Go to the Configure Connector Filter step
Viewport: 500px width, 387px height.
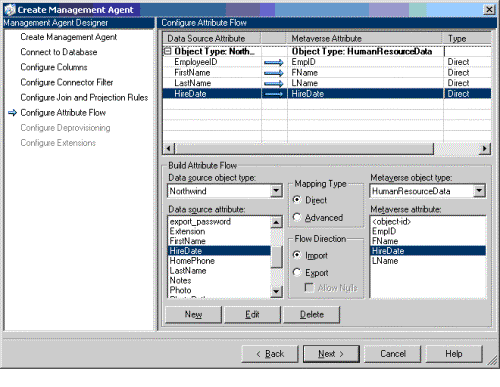tap(67, 82)
